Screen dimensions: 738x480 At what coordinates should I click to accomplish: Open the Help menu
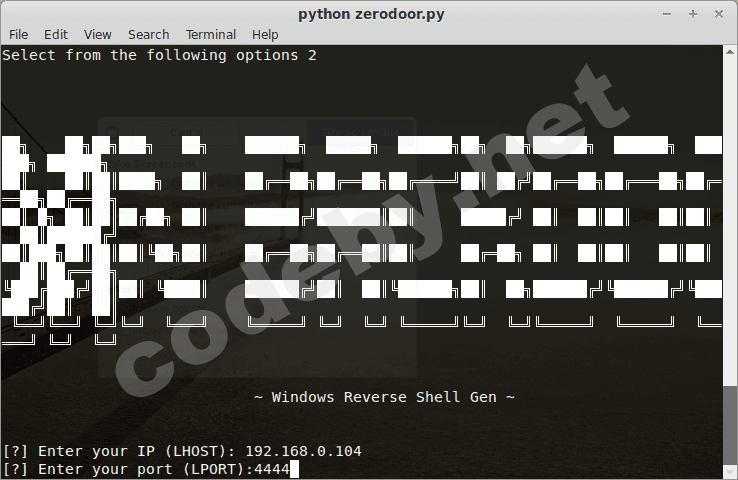[x=265, y=35]
